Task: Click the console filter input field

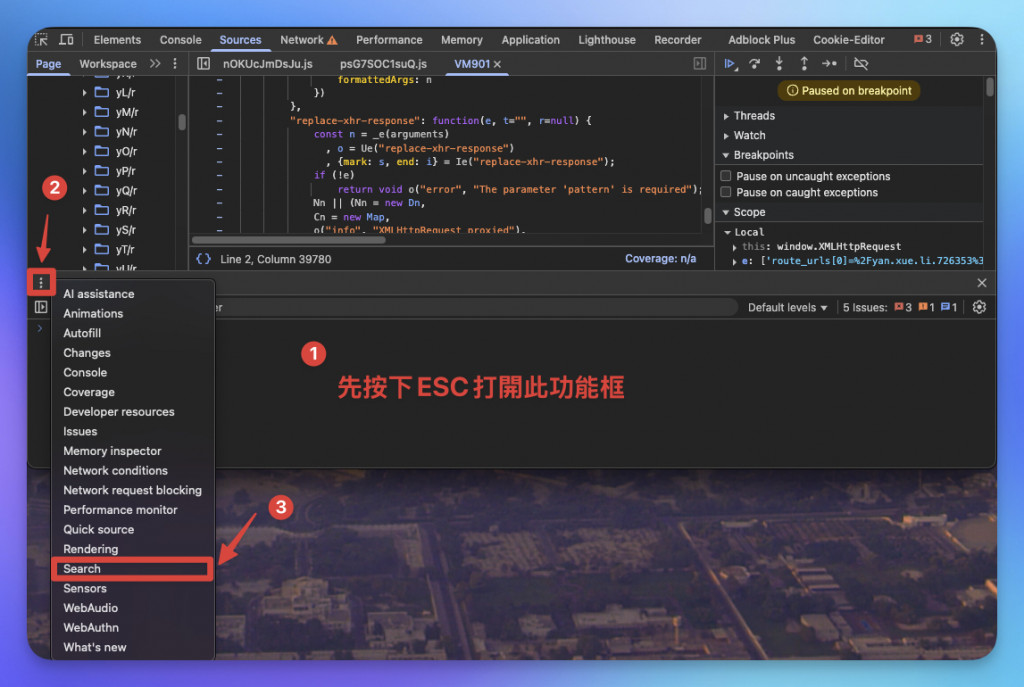Action: click(x=477, y=307)
